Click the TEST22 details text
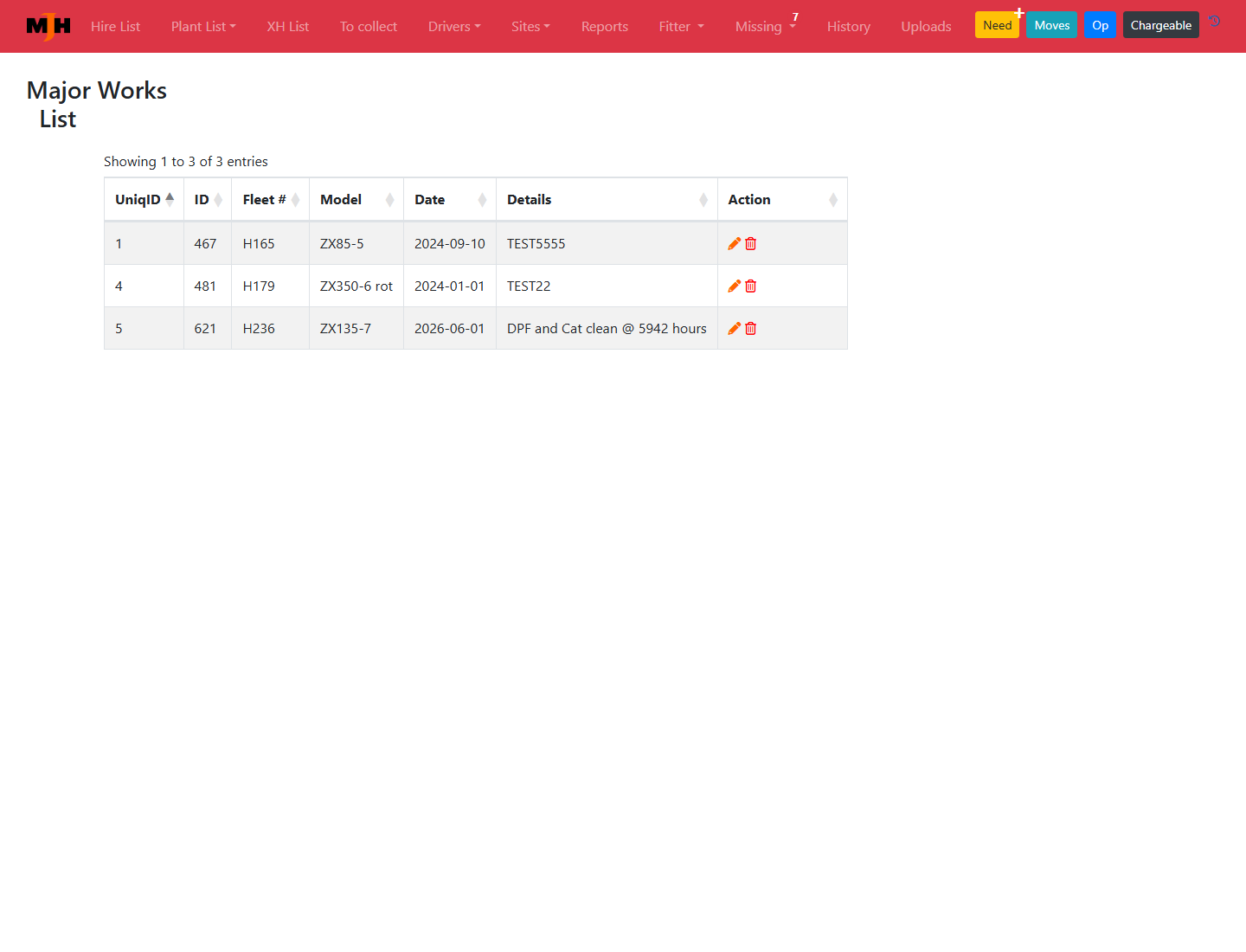The height and width of the screenshot is (952, 1246). pyautogui.click(x=529, y=286)
